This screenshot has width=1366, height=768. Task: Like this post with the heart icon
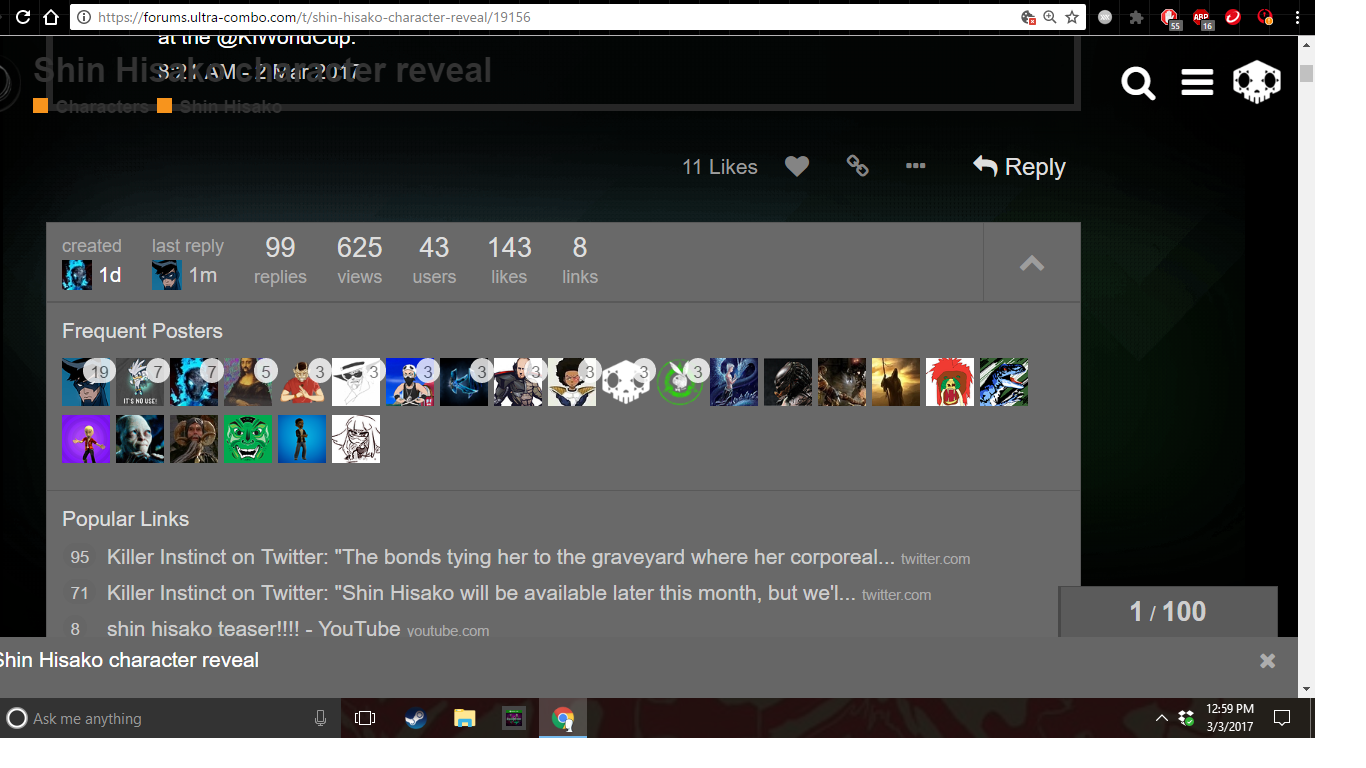click(x=797, y=167)
